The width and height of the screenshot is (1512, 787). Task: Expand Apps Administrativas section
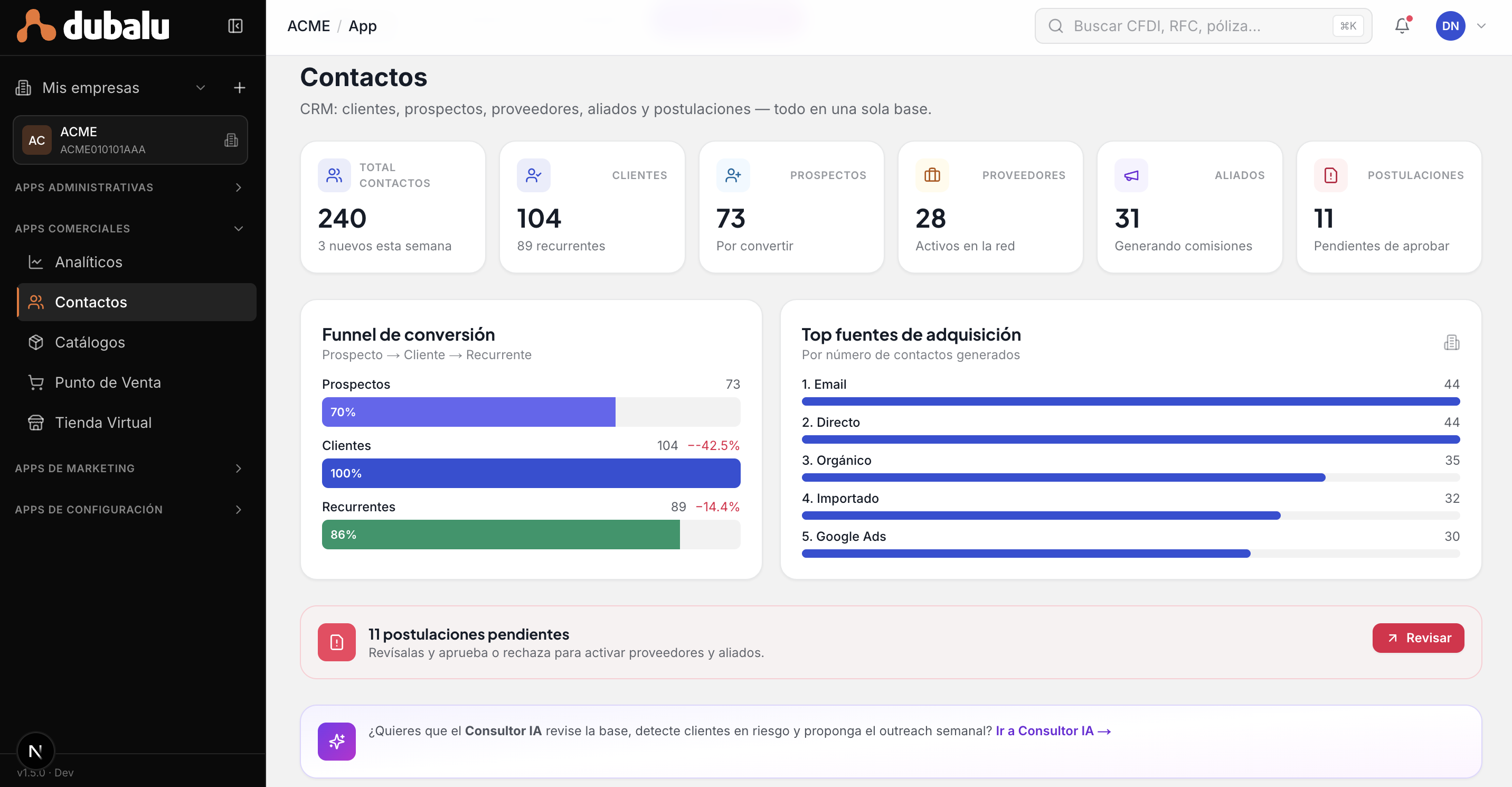click(238, 188)
